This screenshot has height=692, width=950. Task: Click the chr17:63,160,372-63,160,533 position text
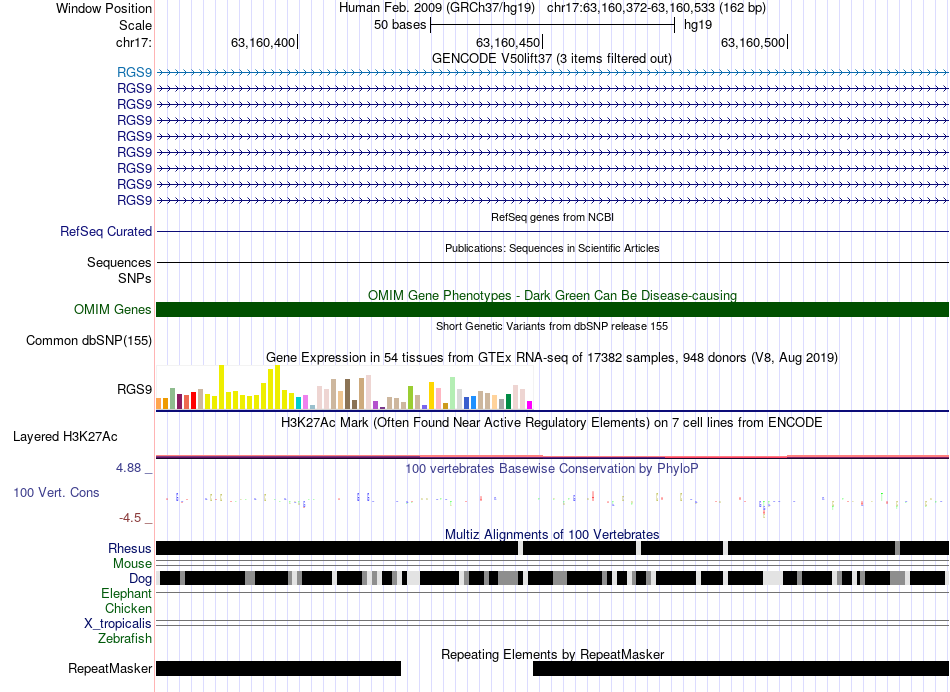tap(656, 8)
